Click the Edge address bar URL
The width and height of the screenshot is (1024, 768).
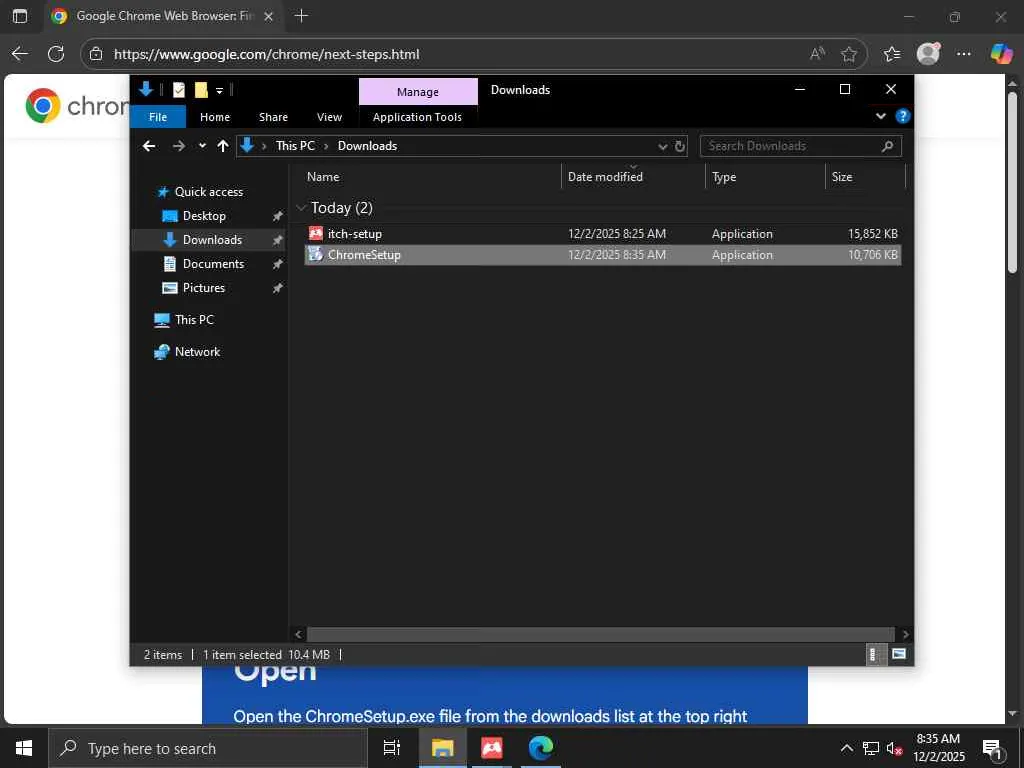[266, 54]
